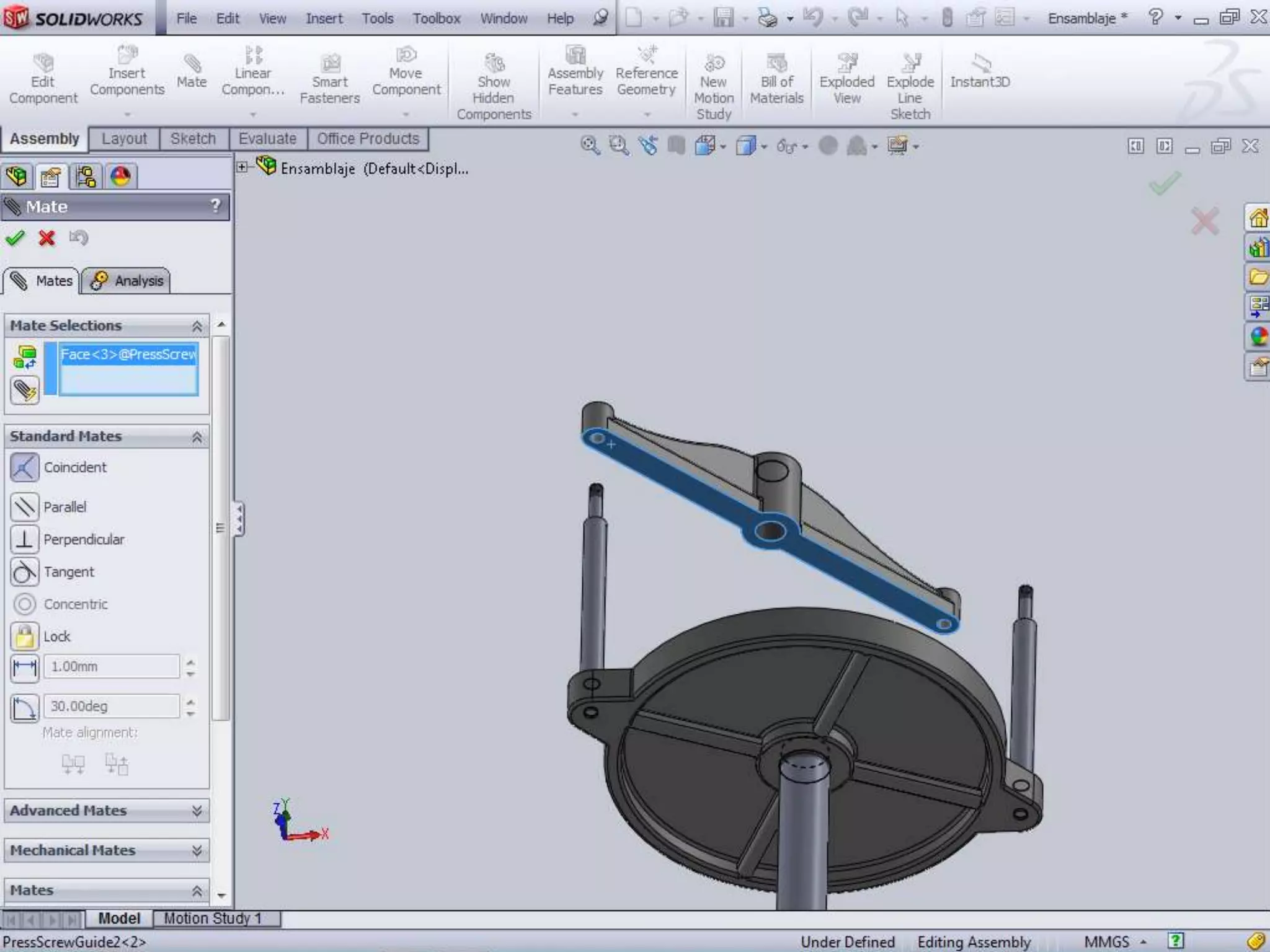Select the Parallel mate type
This screenshot has width=1270, height=952.
(25, 507)
